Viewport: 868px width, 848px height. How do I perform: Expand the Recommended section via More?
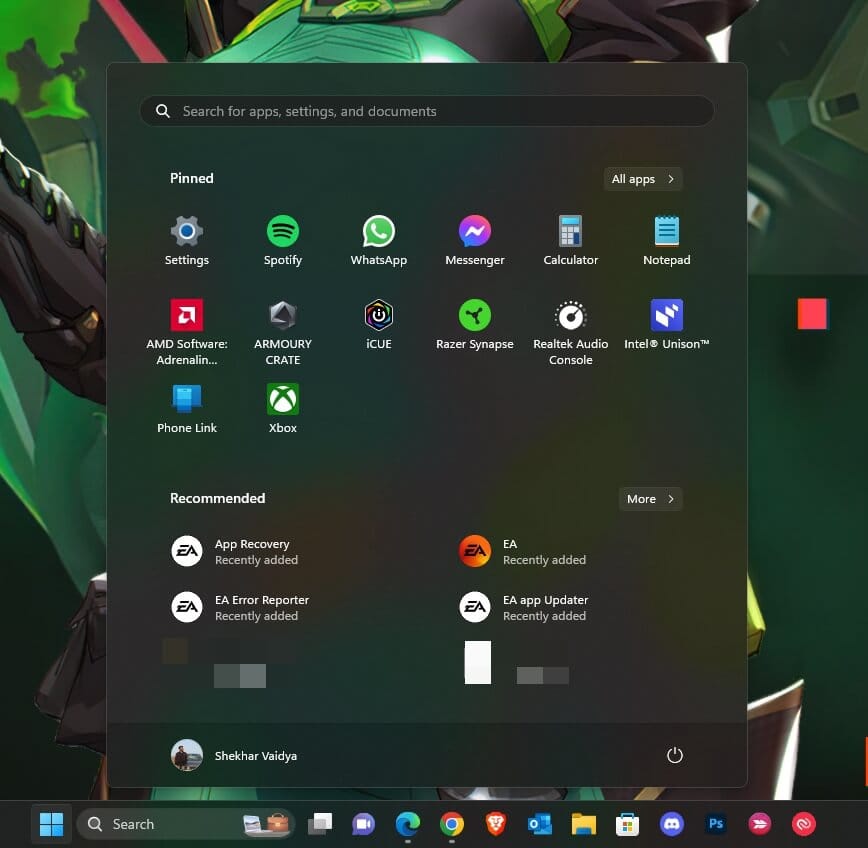650,499
